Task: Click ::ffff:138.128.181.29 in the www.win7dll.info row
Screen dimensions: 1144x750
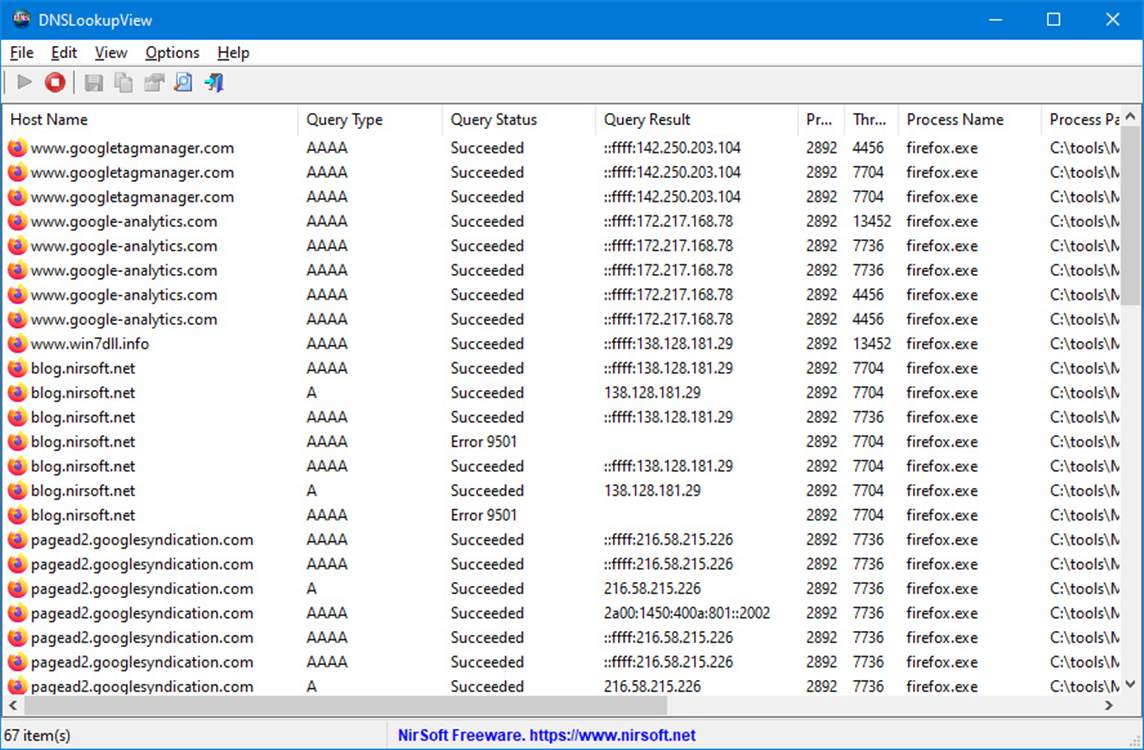Action: click(x=668, y=344)
